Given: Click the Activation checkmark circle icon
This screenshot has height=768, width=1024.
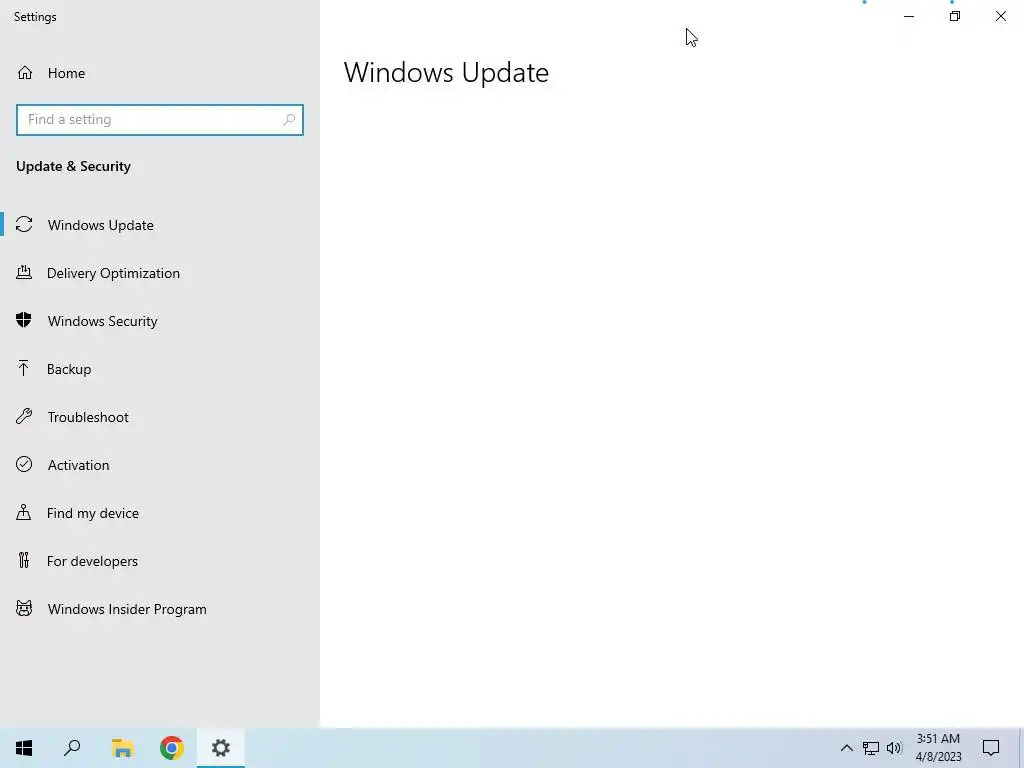Looking at the screenshot, I should coord(24,464).
